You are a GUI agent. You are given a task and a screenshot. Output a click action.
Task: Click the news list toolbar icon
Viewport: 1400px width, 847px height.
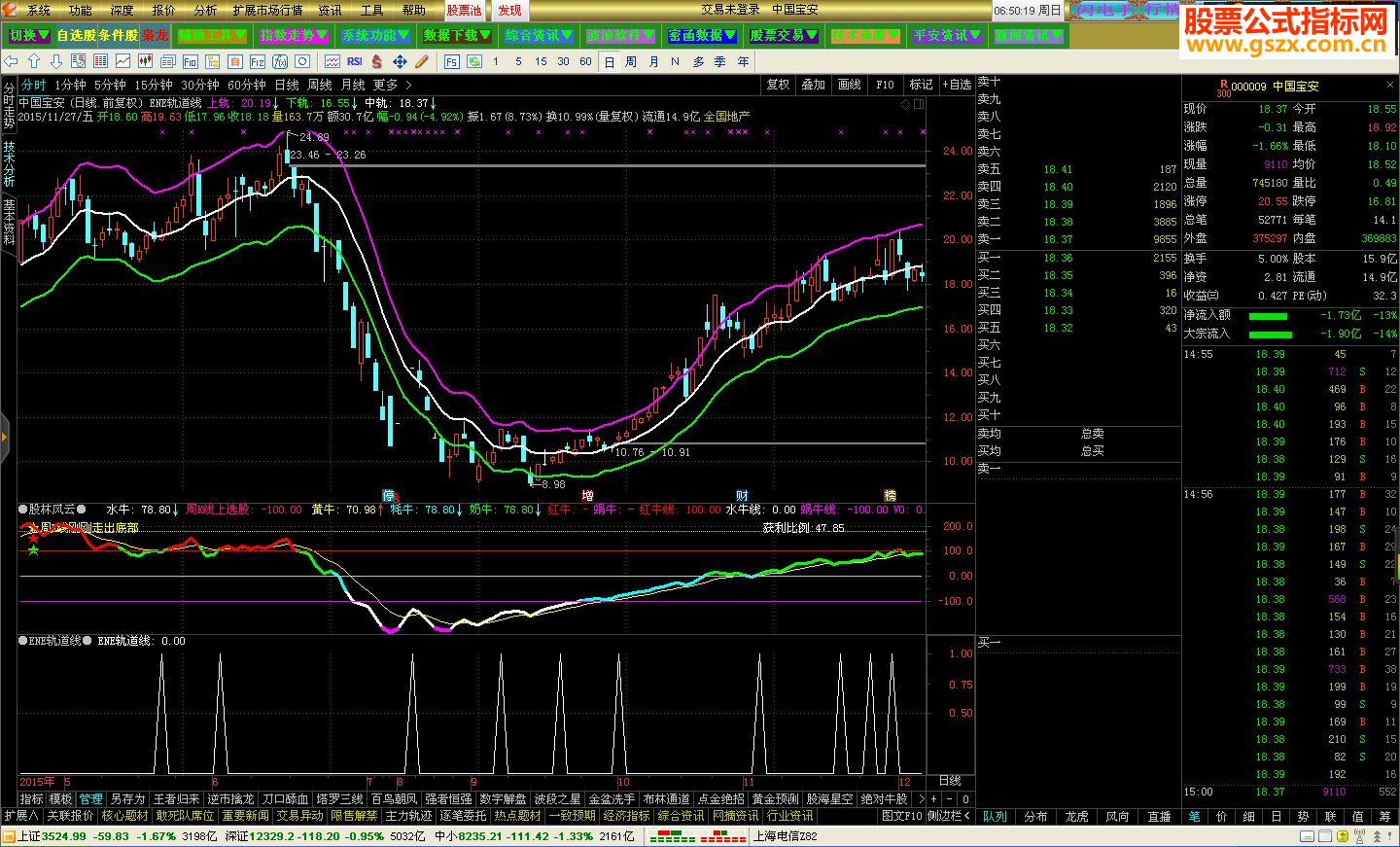coord(168,61)
